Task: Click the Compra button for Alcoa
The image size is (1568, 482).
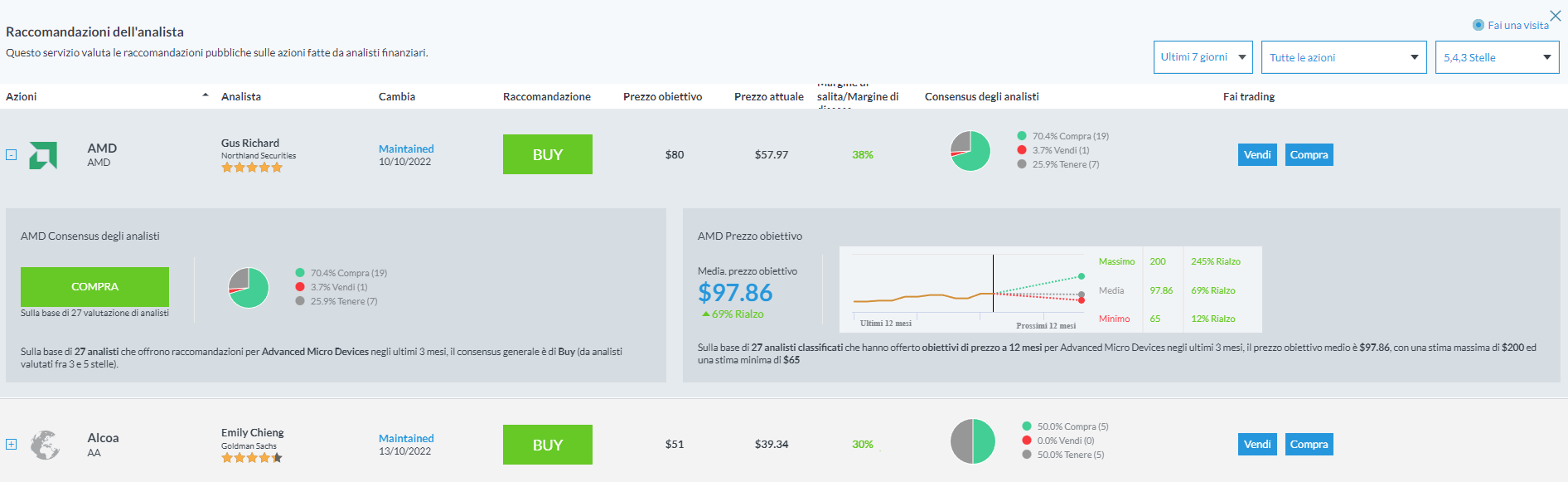Action: (x=1309, y=444)
